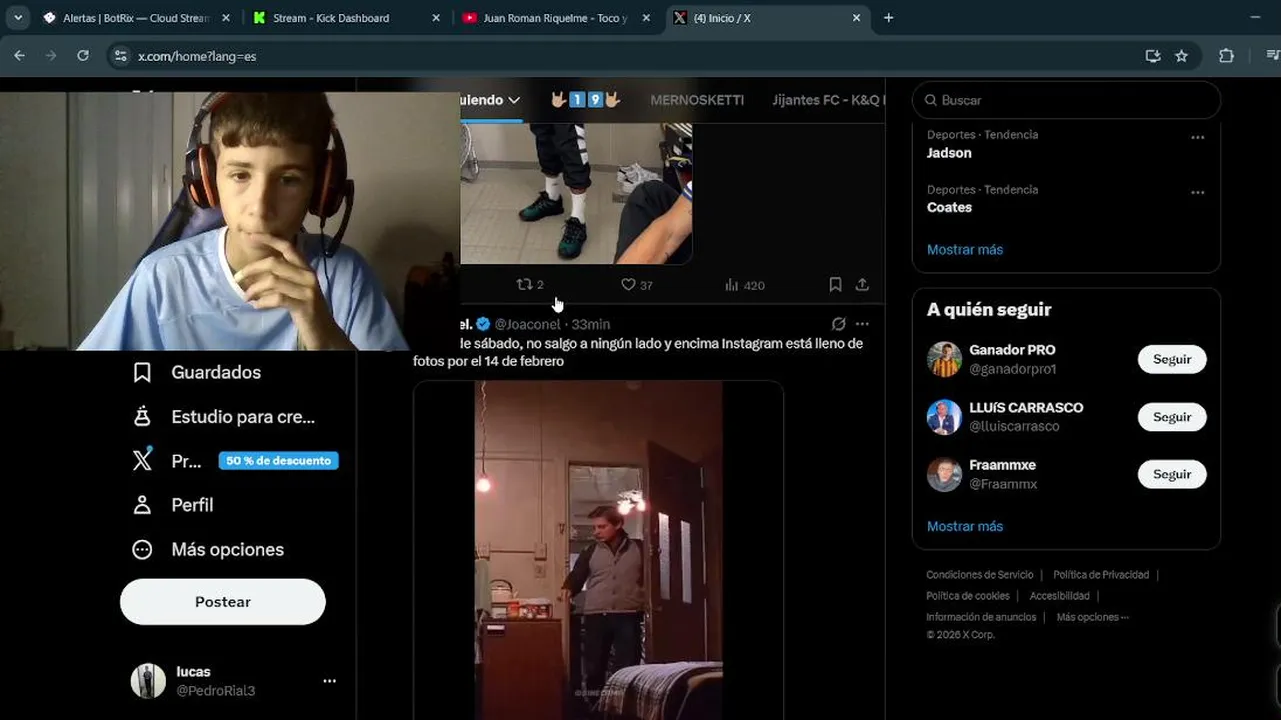Select the MERNOSKETTI timeline tab
This screenshot has width=1281, height=720.
click(x=697, y=100)
